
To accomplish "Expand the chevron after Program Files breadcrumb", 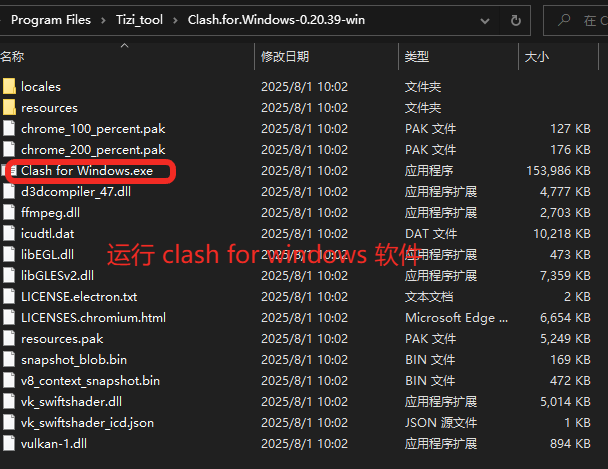I will 103,20.
